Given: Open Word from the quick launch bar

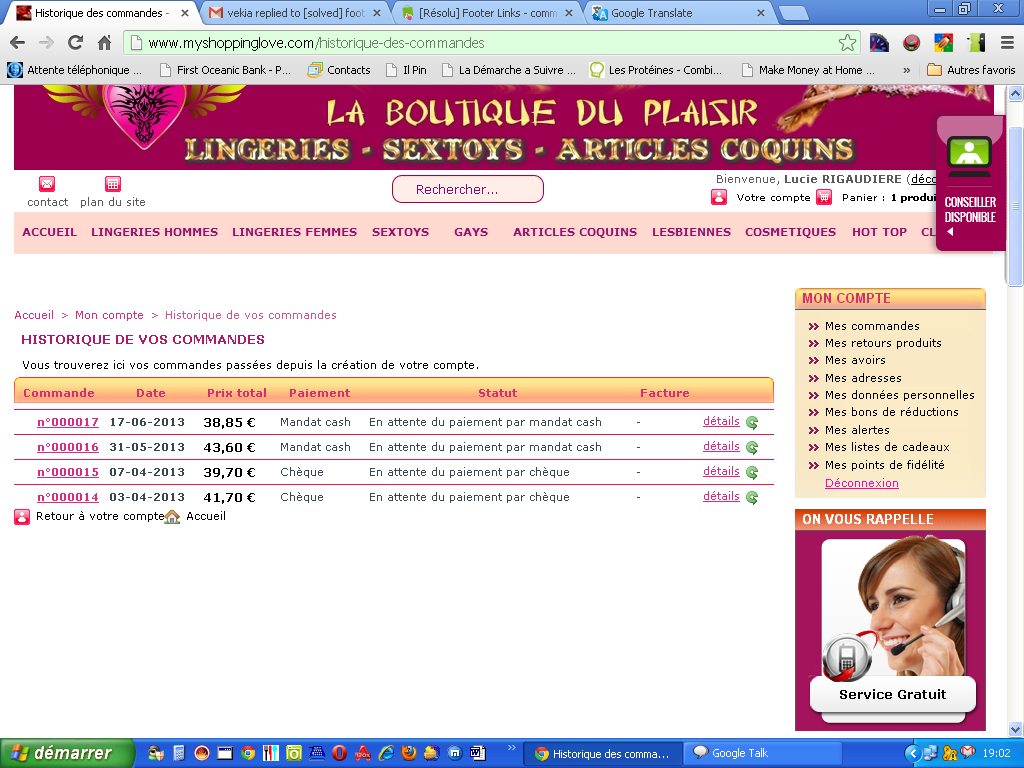Looking at the screenshot, I should [477, 753].
